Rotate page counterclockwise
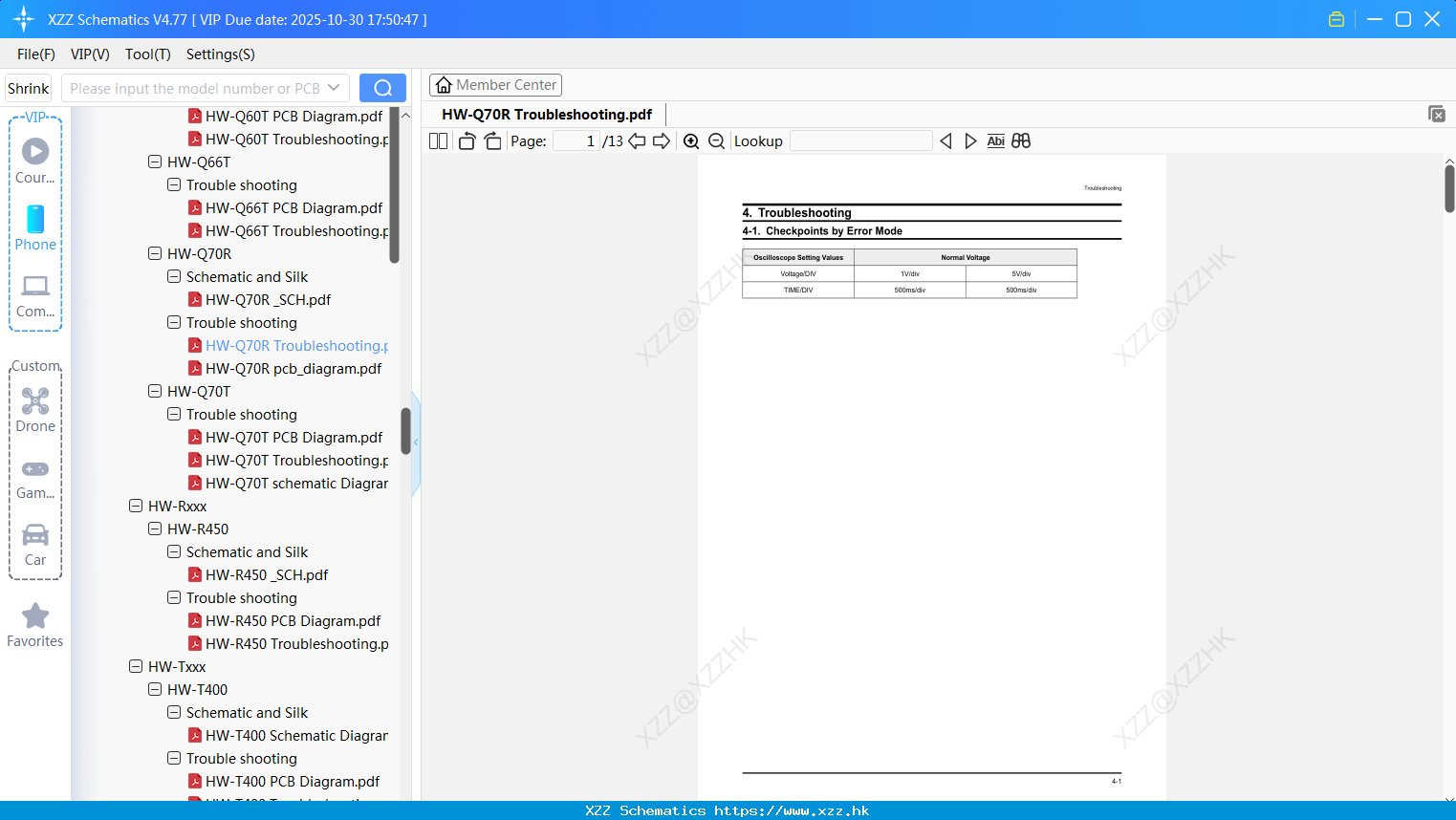Viewport: 1456px width, 820px height. [467, 140]
